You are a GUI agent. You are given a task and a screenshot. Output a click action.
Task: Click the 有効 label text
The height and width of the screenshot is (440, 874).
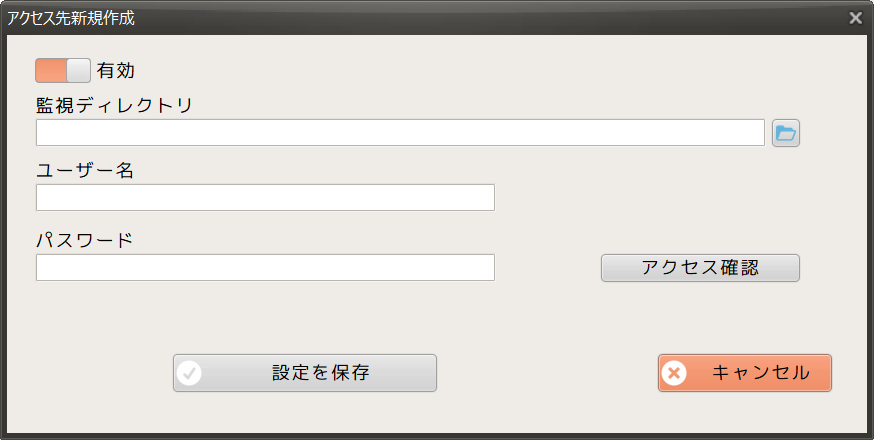(x=116, y=71)
